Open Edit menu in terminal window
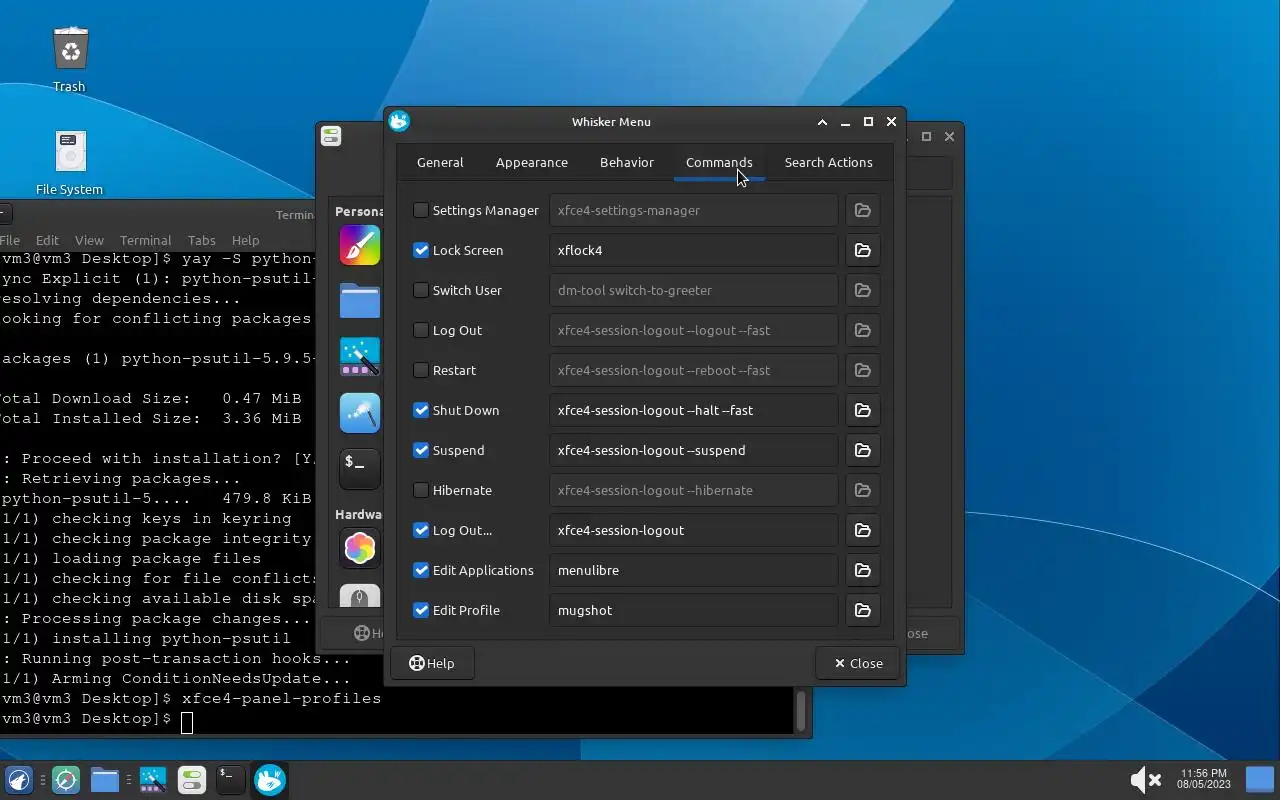This screenshot has width=1280, height=800. [47, 240]
